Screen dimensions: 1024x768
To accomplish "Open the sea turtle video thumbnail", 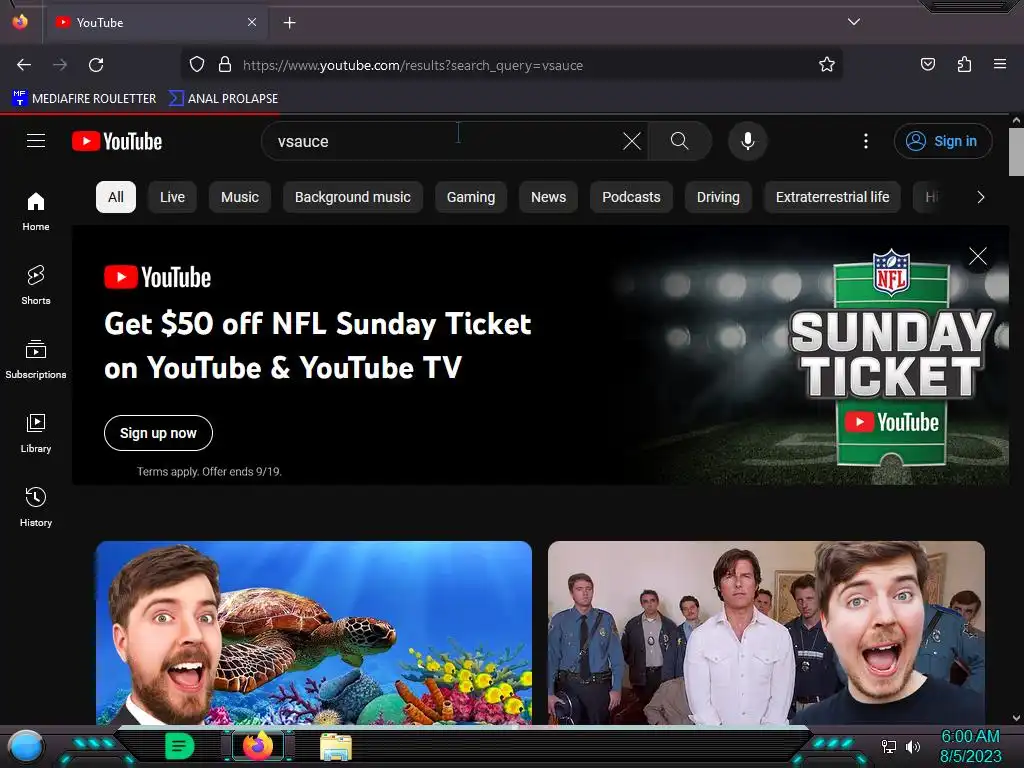I will (313, 632).
